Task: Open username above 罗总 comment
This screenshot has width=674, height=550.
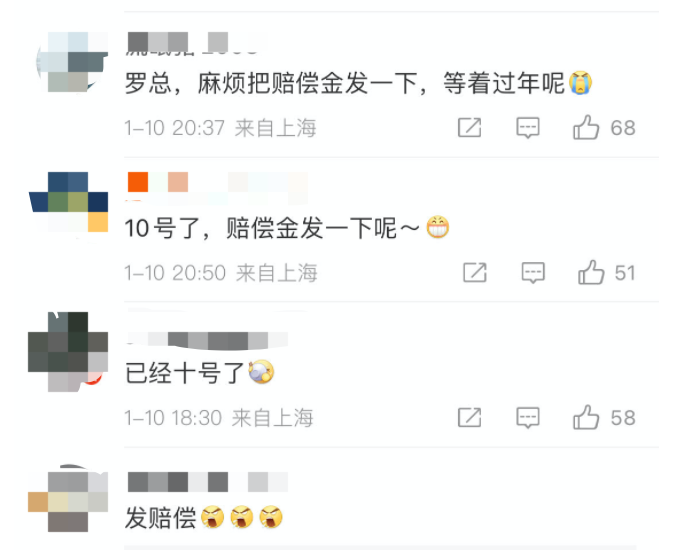Action: click(x=191, y=43)
